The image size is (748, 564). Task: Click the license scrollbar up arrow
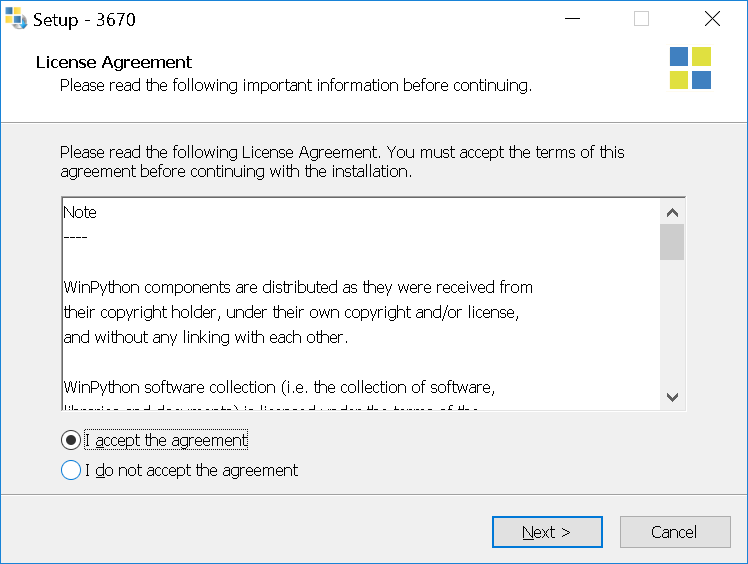tap(672, 212)
